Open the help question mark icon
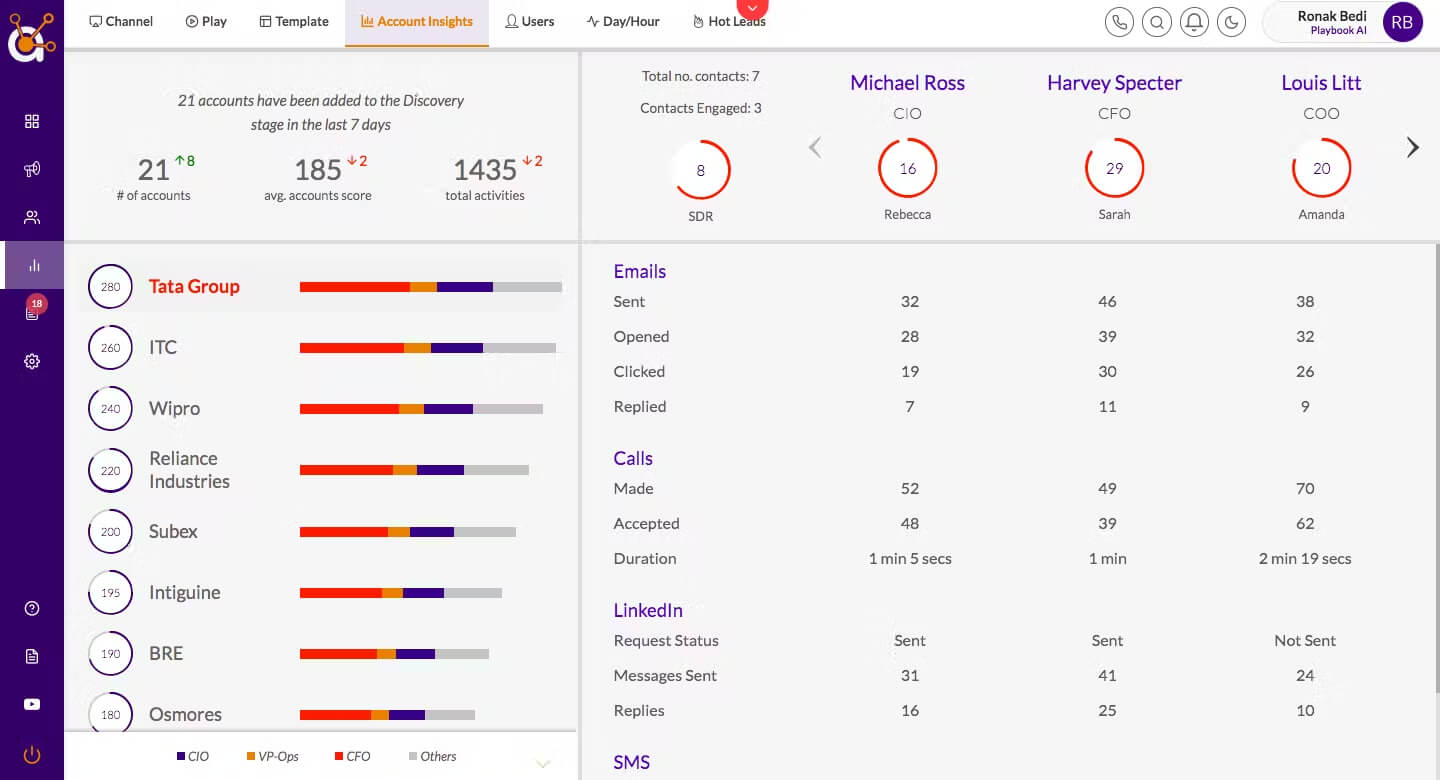 pyautogui.click(x=32, y=608)
